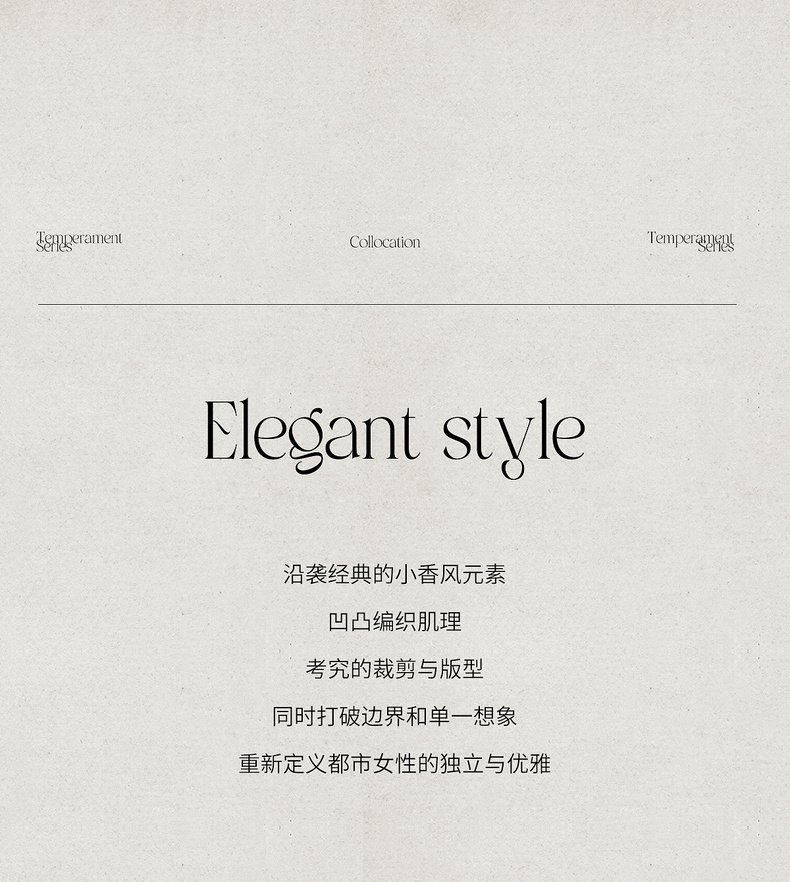Select the line "沿袭经典的小香风元素"

(394, 574)
